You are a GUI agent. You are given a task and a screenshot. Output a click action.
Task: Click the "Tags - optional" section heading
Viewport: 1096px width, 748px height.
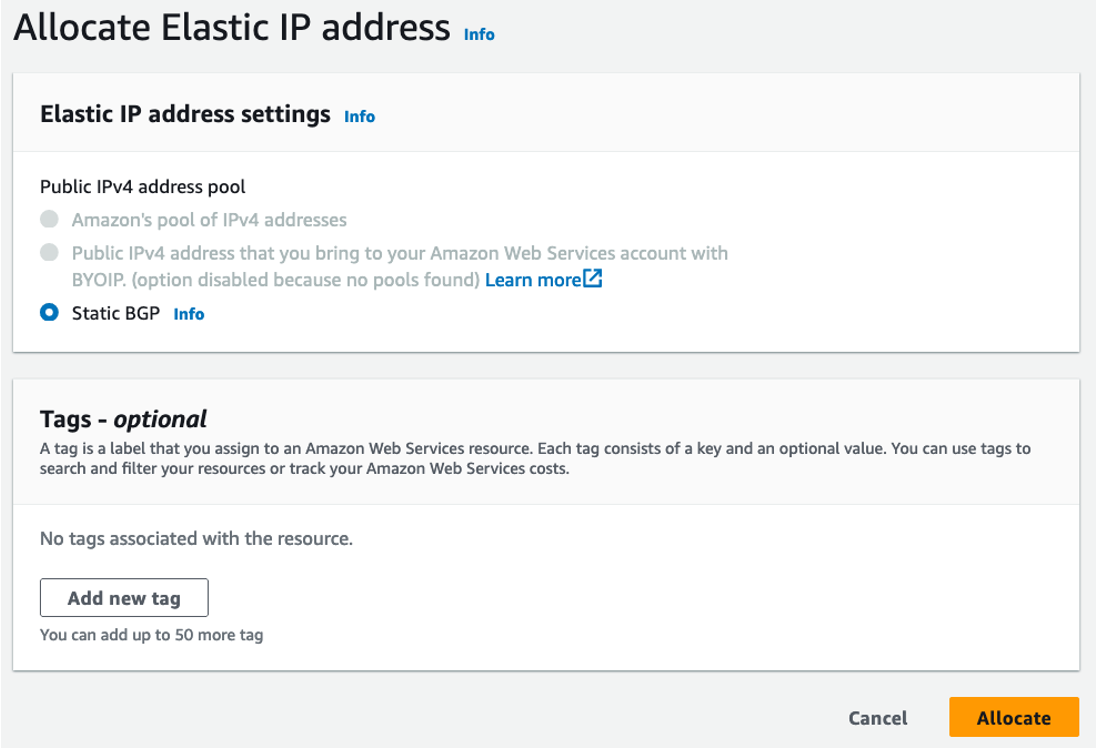tap(123, 418)
